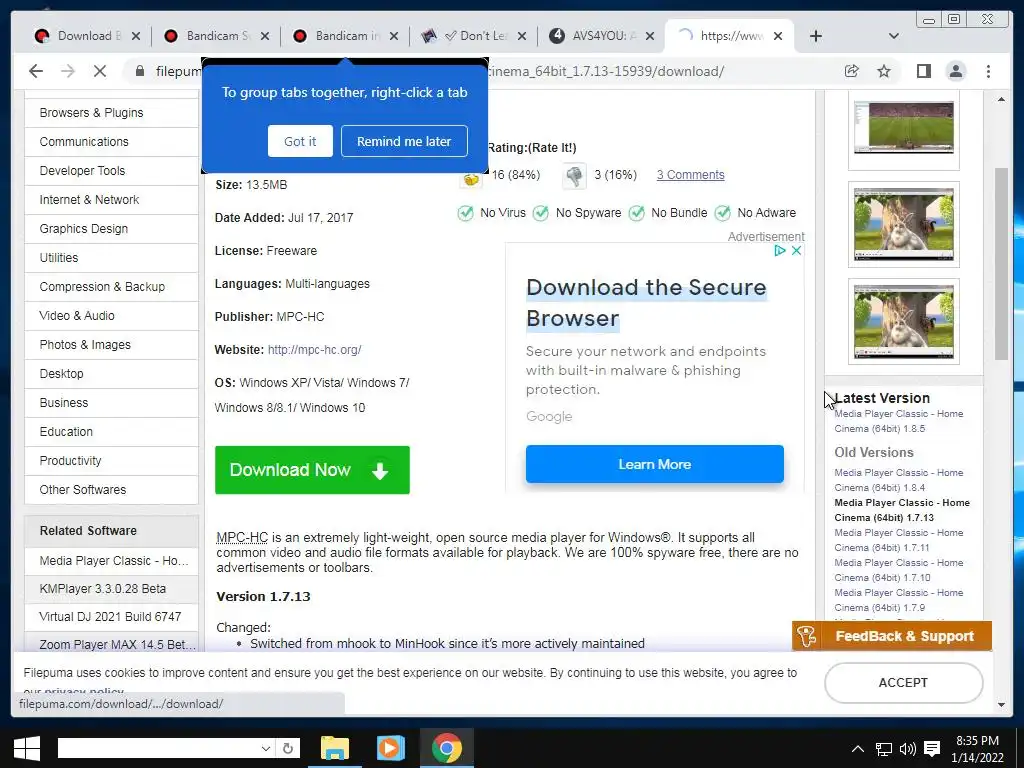
Task: Close the advertisement with X icon
Action: click(x=796, y=250)
